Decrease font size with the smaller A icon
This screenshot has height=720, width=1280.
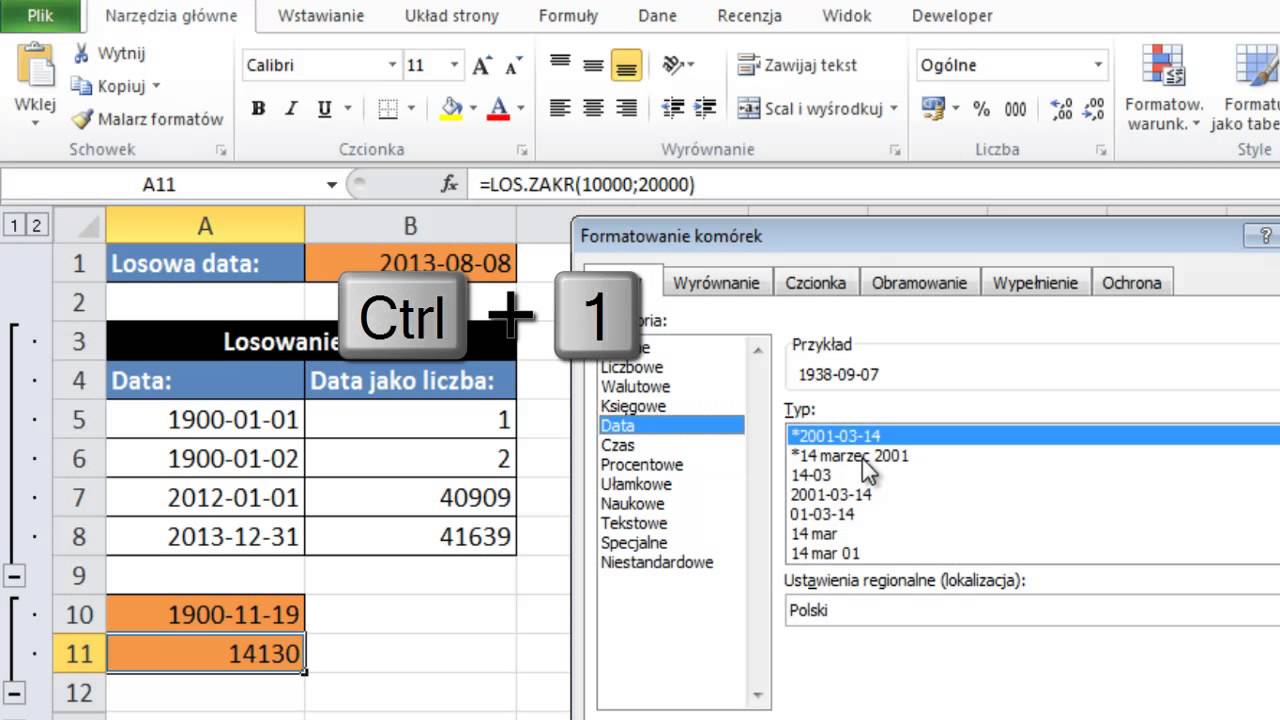click(514, 67)
